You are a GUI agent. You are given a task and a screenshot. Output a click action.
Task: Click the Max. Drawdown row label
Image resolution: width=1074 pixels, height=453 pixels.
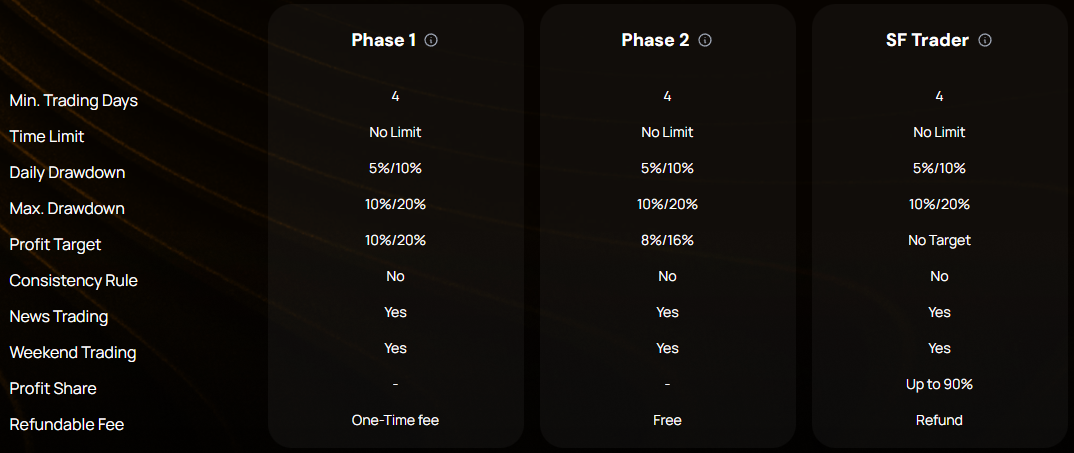67,209
